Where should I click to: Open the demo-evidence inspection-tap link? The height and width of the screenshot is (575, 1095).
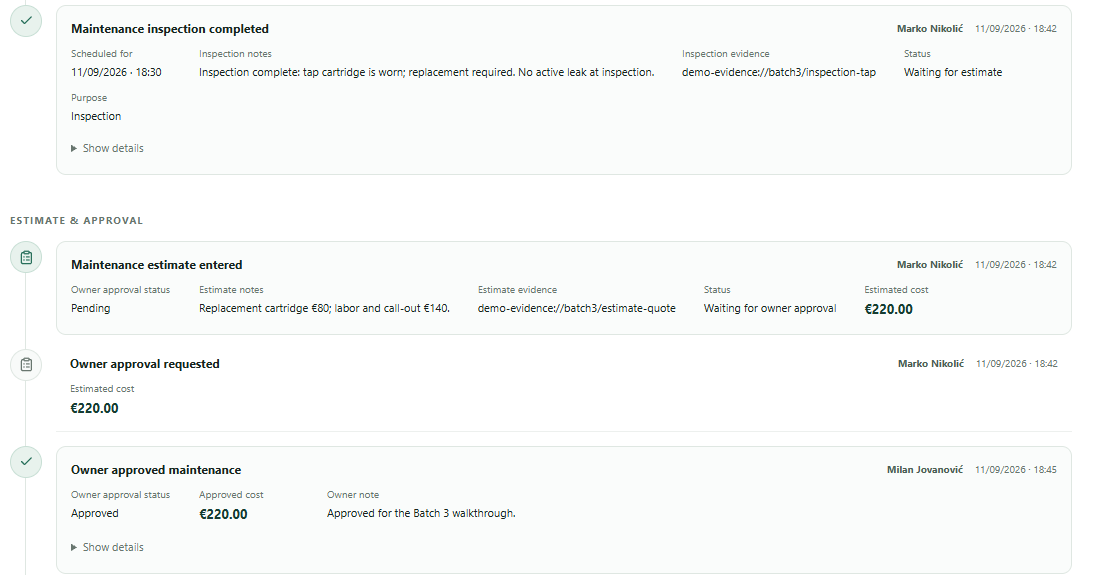[x=779, y=72]
